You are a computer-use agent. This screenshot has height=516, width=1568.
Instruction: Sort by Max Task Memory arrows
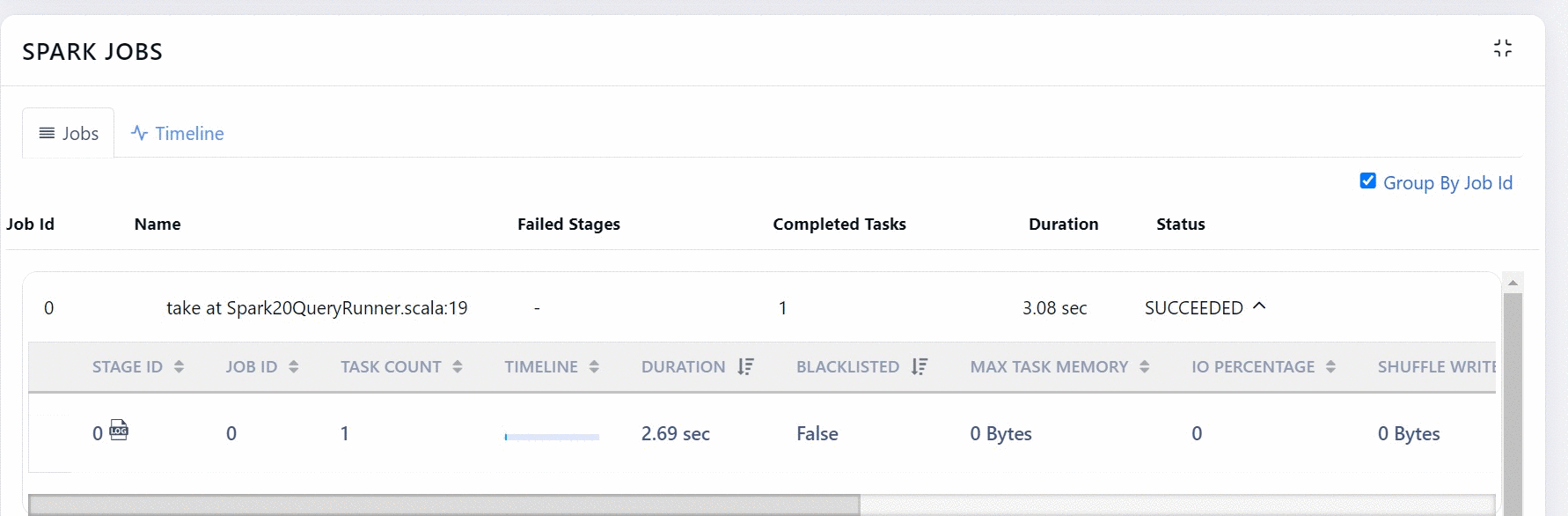pos(1144,367)
